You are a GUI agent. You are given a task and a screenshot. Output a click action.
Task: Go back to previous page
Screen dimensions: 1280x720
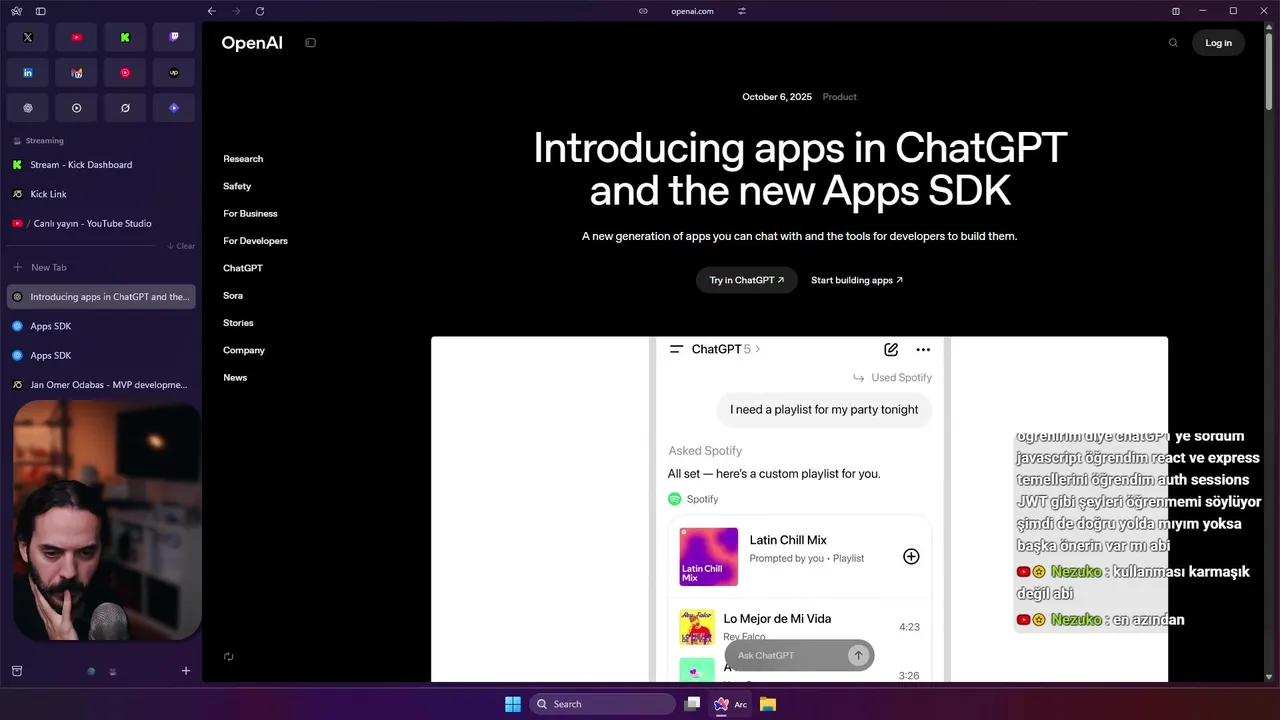coord(211,11)
